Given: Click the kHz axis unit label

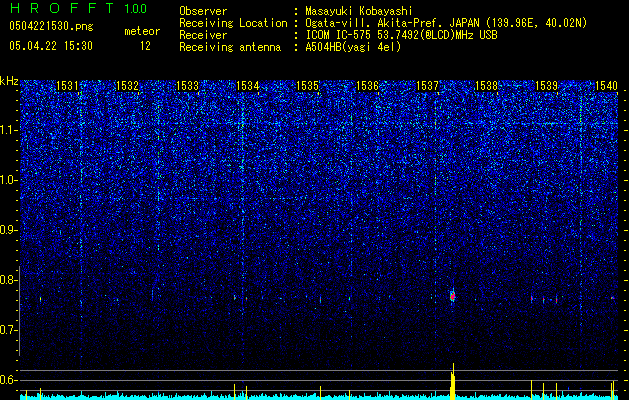Looking at the screenshot, I should coord(9,81).
